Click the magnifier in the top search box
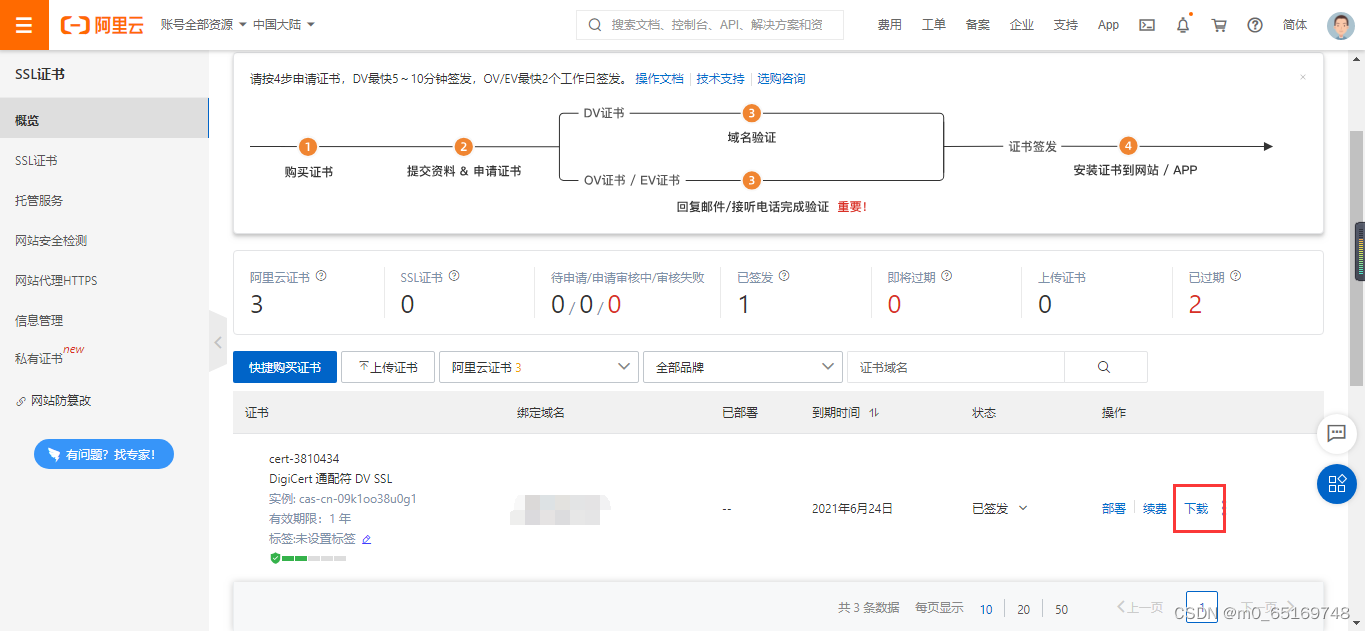Image resolution: width=1365 pixels, height=631 pixels. point(595,25)
